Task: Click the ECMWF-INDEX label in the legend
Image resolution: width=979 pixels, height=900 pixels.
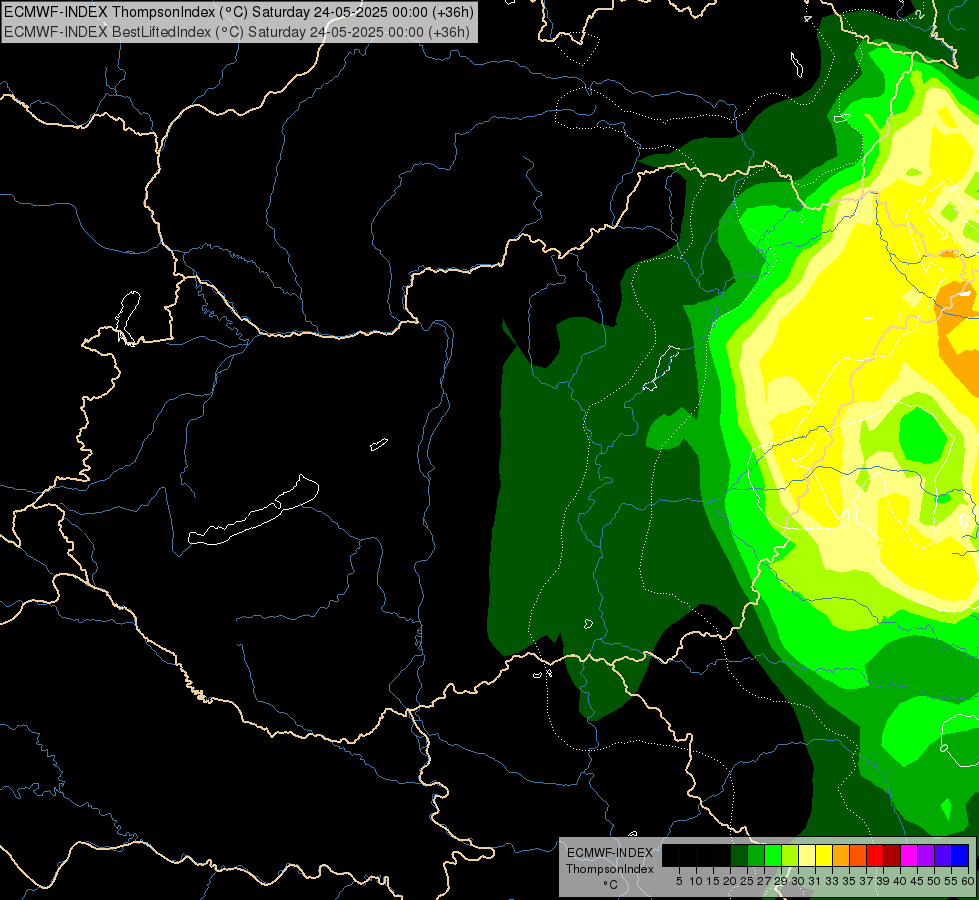Action: pos(610,853)
